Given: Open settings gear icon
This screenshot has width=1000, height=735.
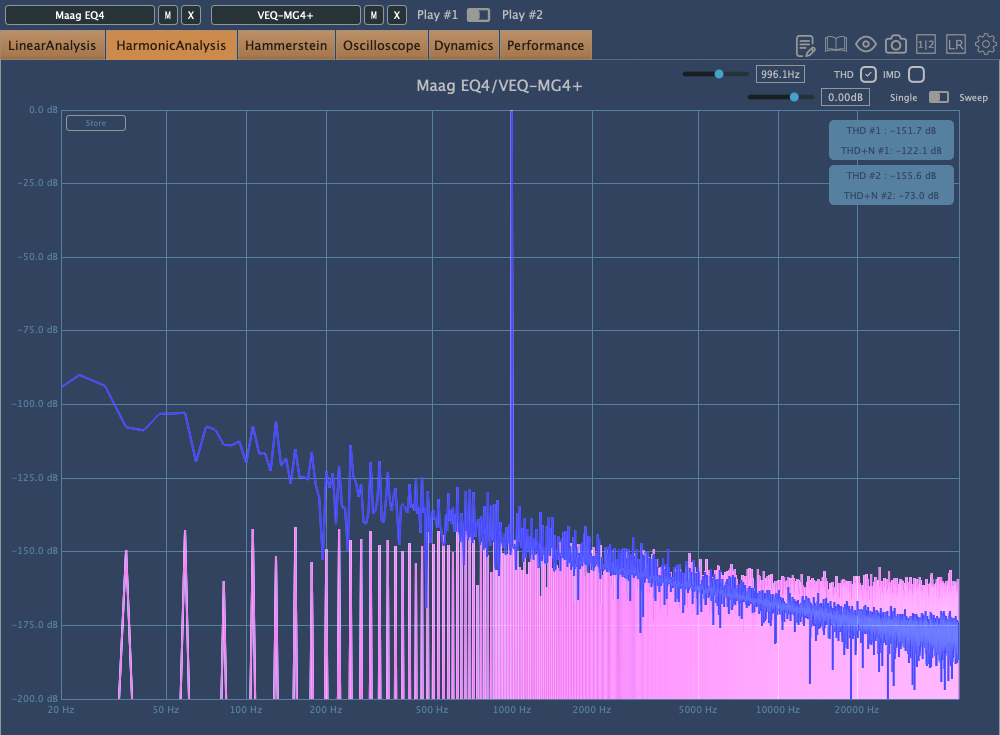Looking at the screenshot, I should coord(986,45).
